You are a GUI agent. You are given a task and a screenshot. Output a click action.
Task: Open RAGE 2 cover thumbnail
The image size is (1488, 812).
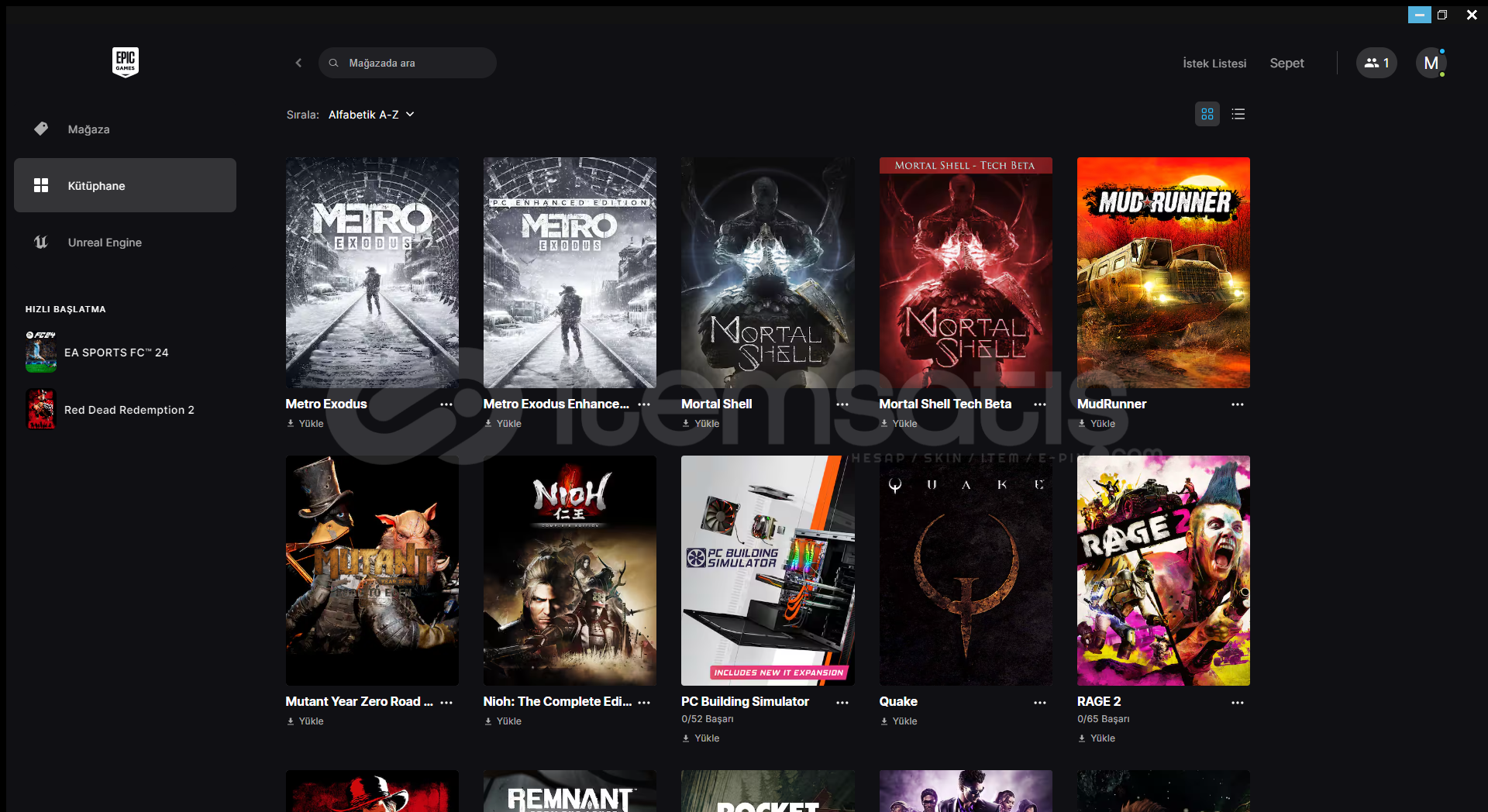click(x=1163, y=570)
